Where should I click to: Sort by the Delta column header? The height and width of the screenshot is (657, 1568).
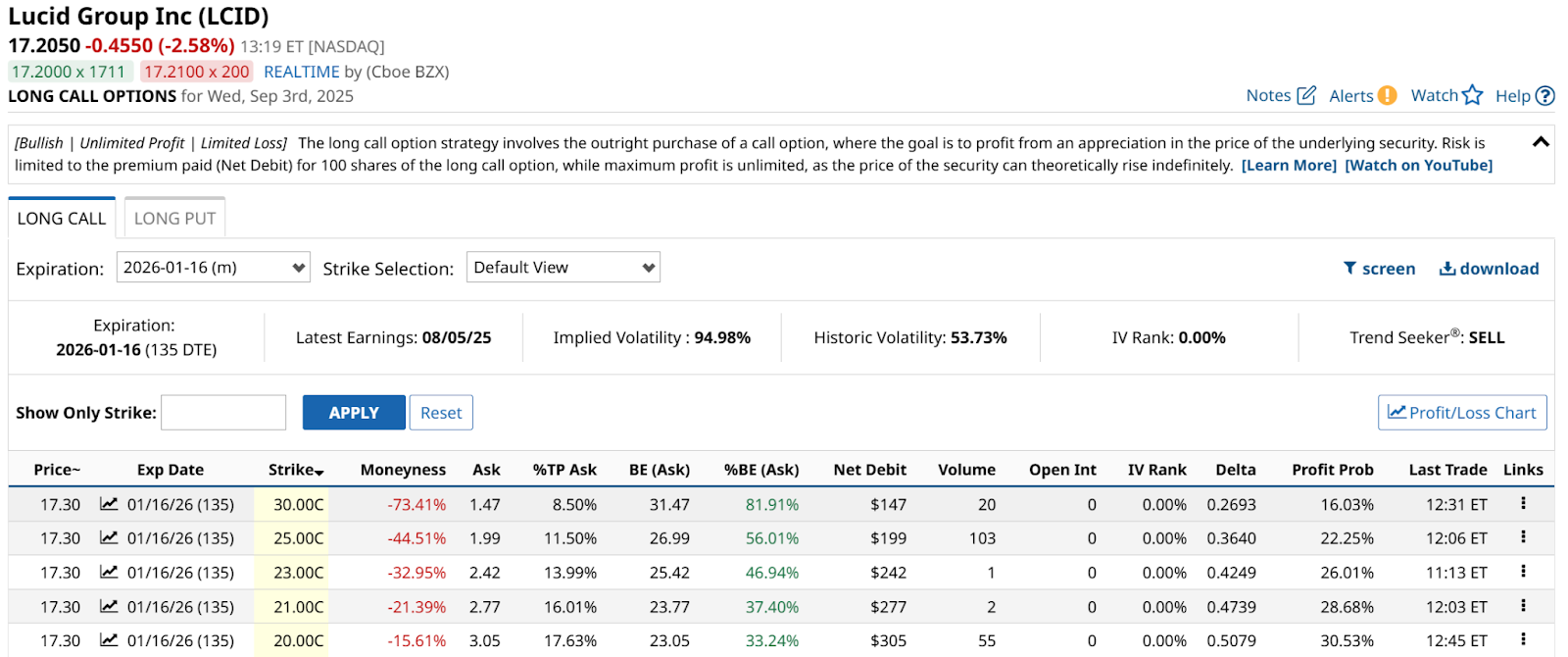[1236, 470]
